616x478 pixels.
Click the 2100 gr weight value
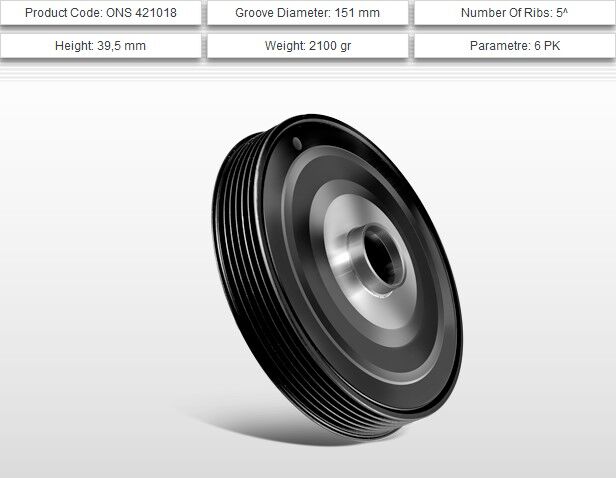330,46
